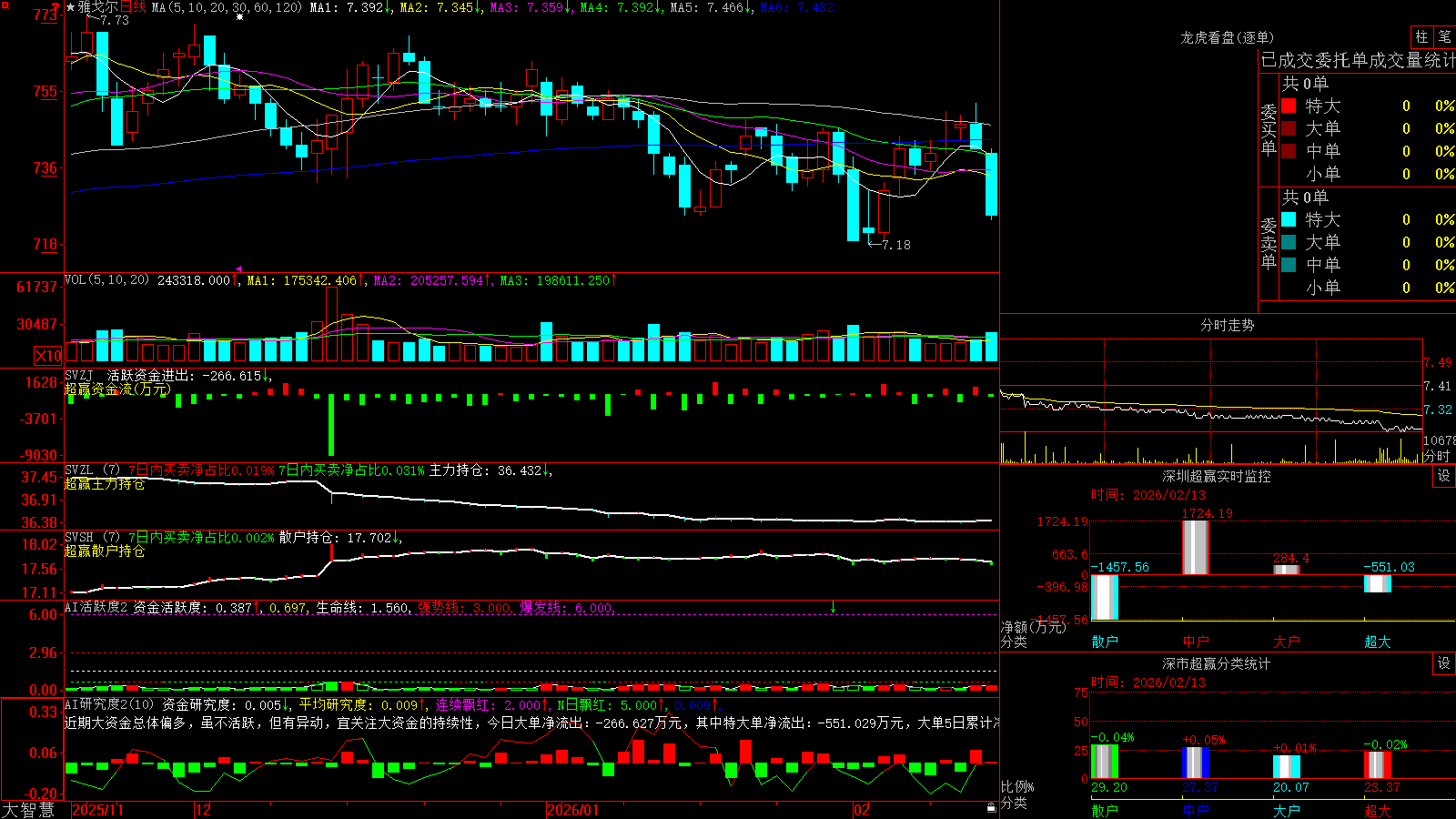Click the blue 中户 27.37 bar in 分类统计
The width and height of the screenshot is (1456, 819).
pyautogui.click(x=1196, y=763)
